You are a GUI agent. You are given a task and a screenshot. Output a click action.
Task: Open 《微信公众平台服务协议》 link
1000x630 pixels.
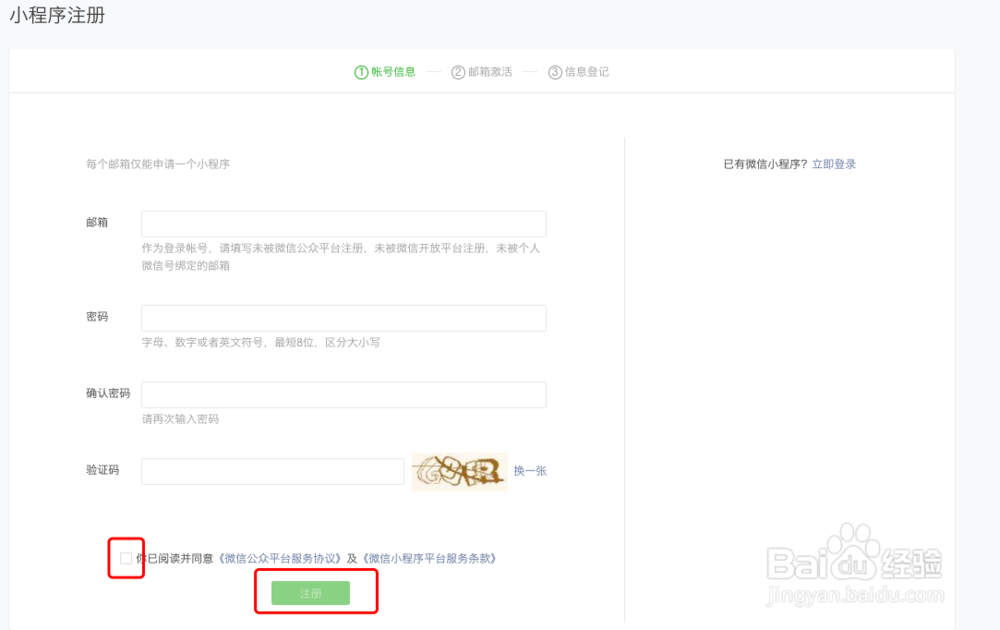[279, 559]
